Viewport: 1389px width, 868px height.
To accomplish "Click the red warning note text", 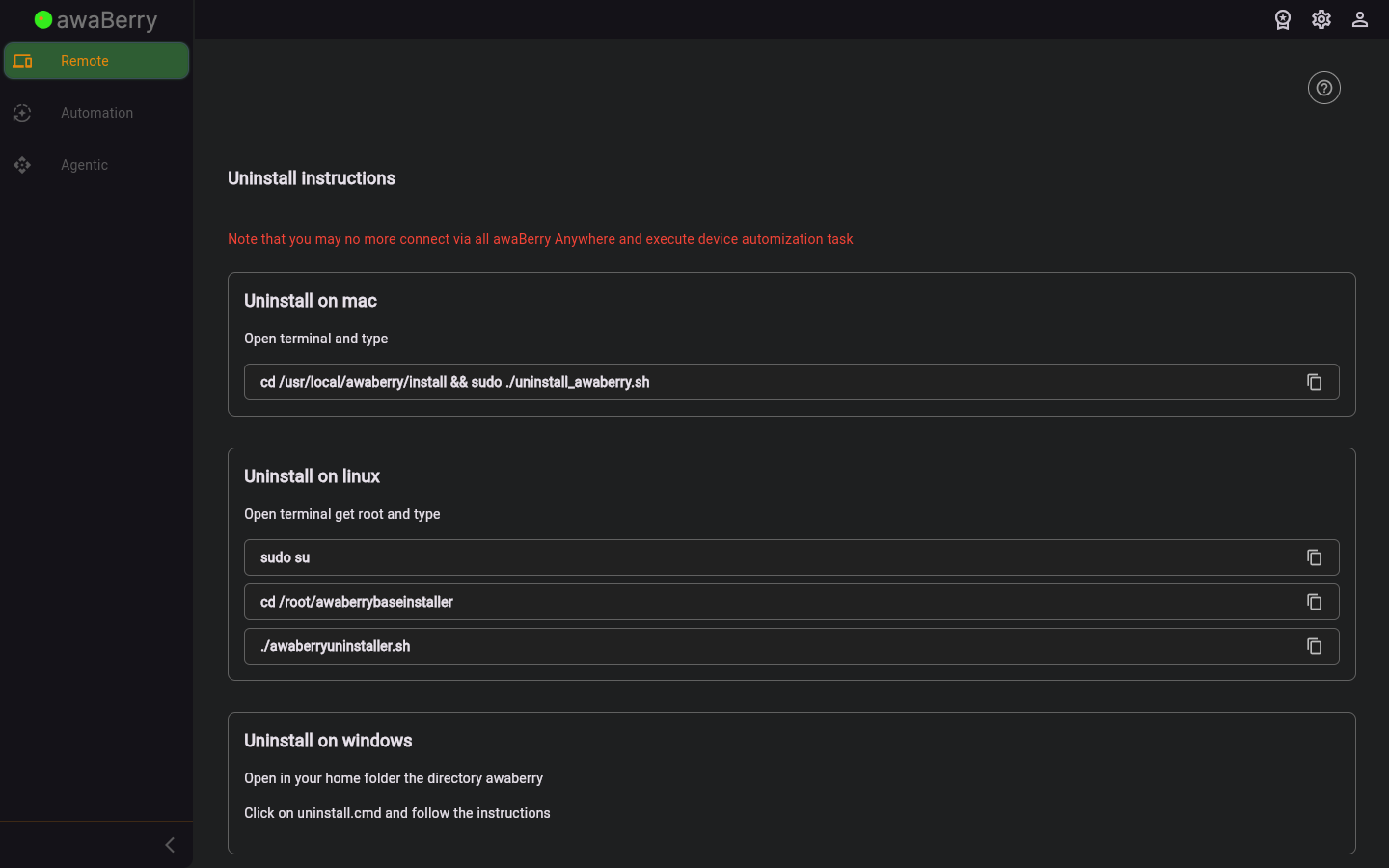I will 540,239.
